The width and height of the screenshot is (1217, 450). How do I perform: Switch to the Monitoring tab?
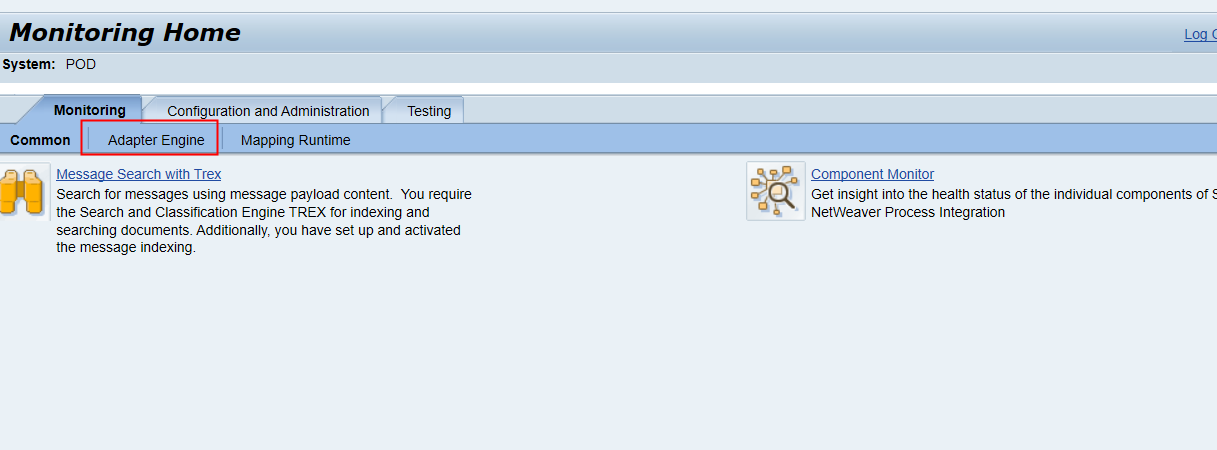click(89, 110)
